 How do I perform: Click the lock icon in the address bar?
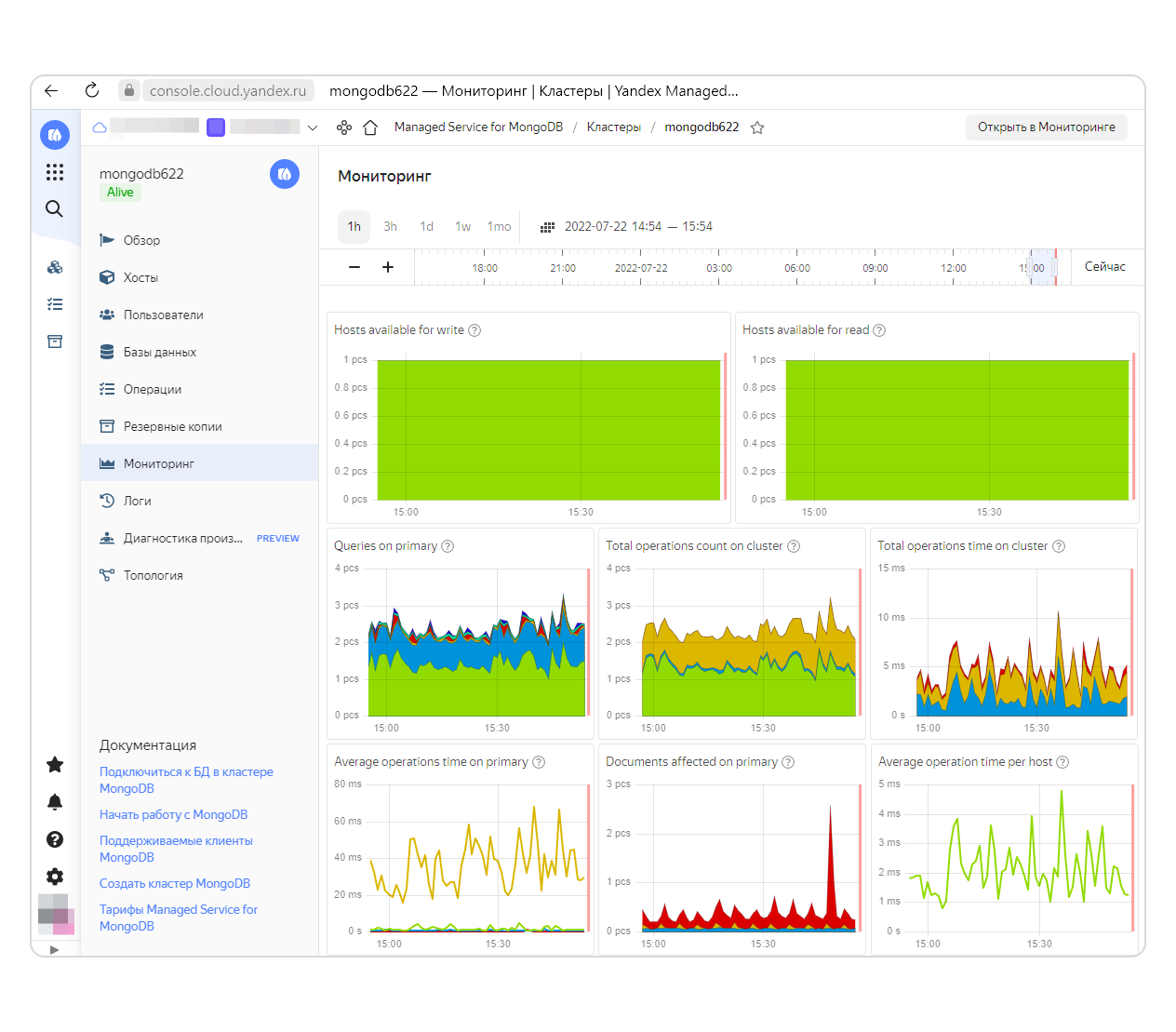tap(129, 90)
